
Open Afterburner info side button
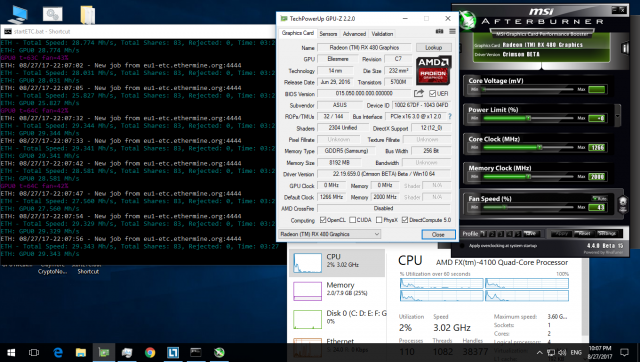(624, 48)
